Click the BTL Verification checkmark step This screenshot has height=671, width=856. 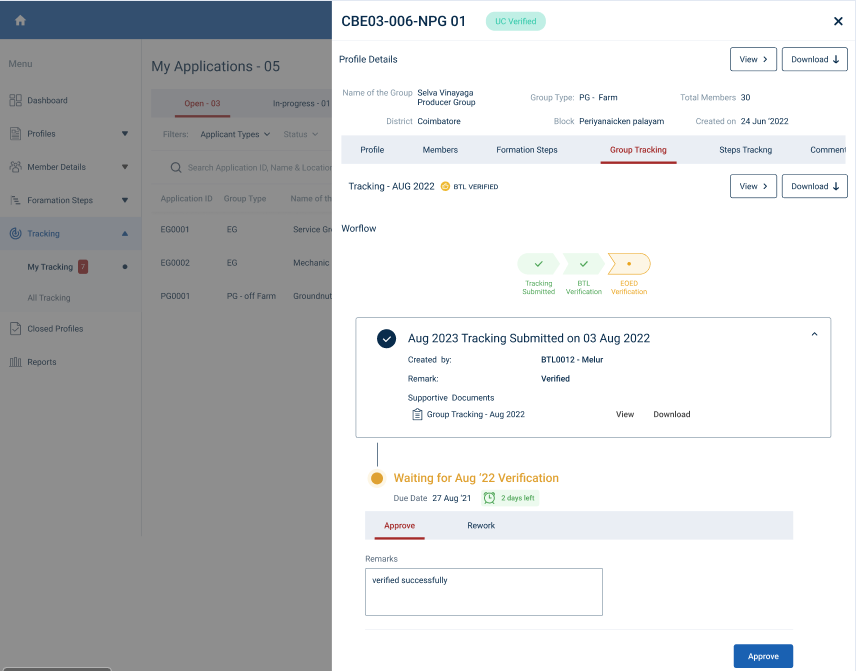click(x=584, y=264)
